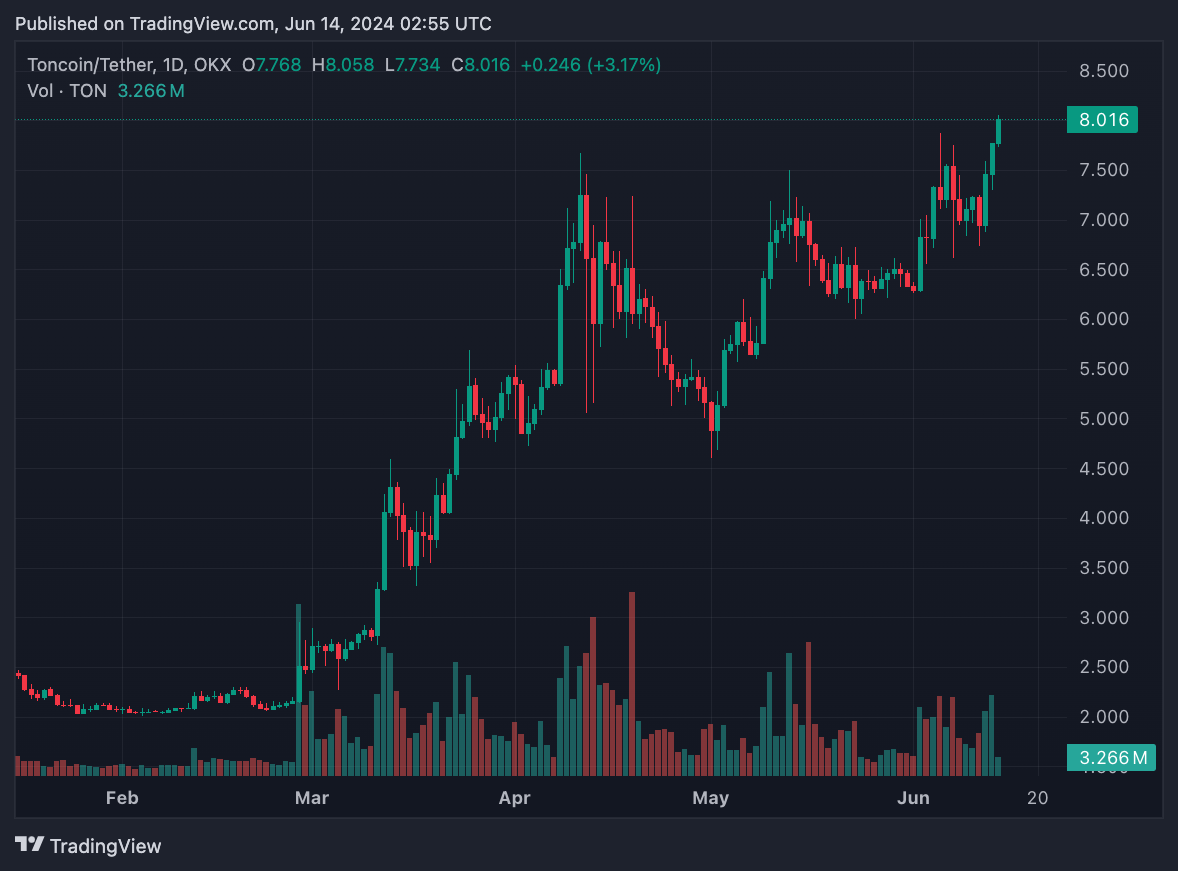Click the open value O7.768
The image size is (1178, 871).
pos(271,65)
